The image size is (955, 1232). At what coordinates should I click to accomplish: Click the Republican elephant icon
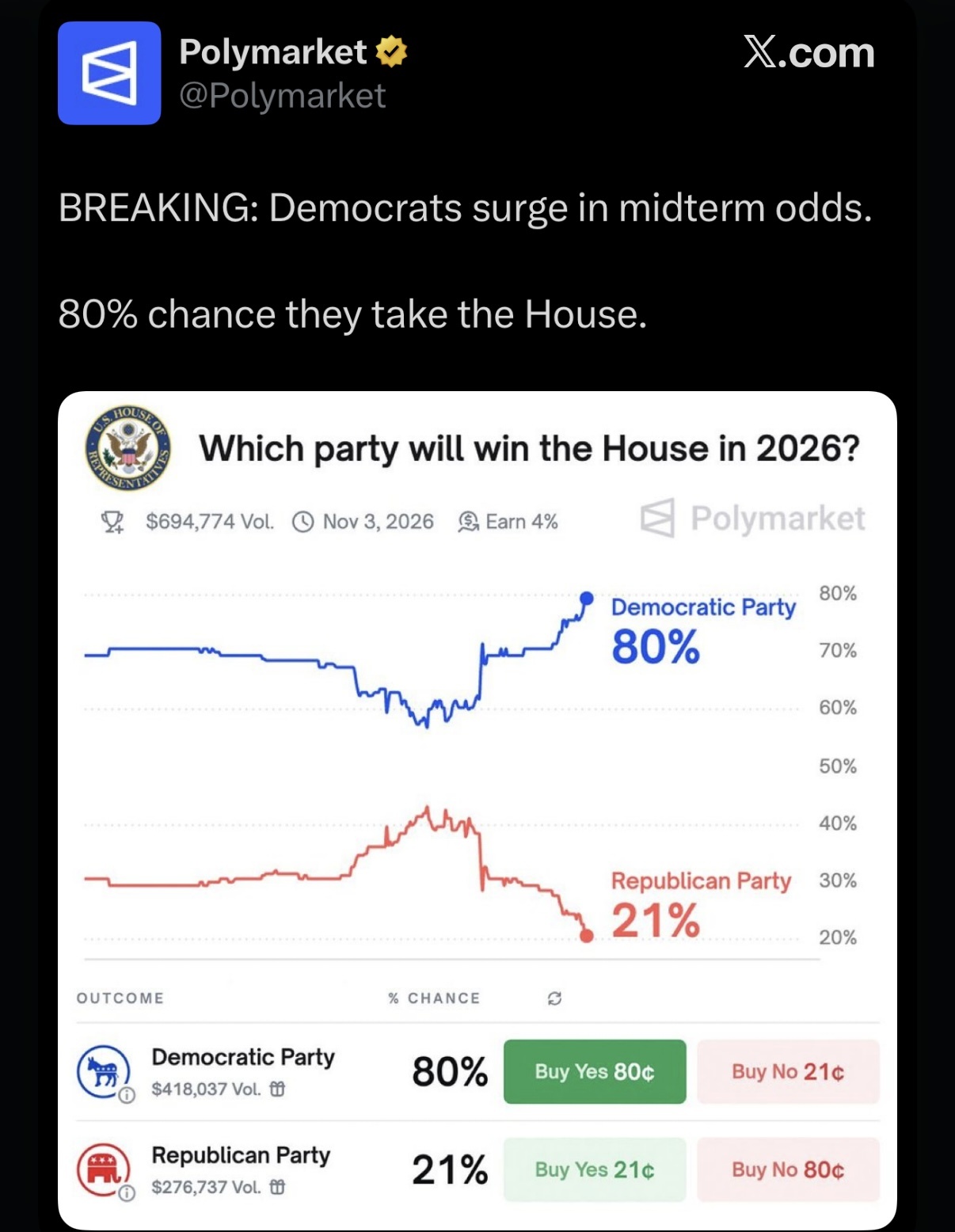103,1169
